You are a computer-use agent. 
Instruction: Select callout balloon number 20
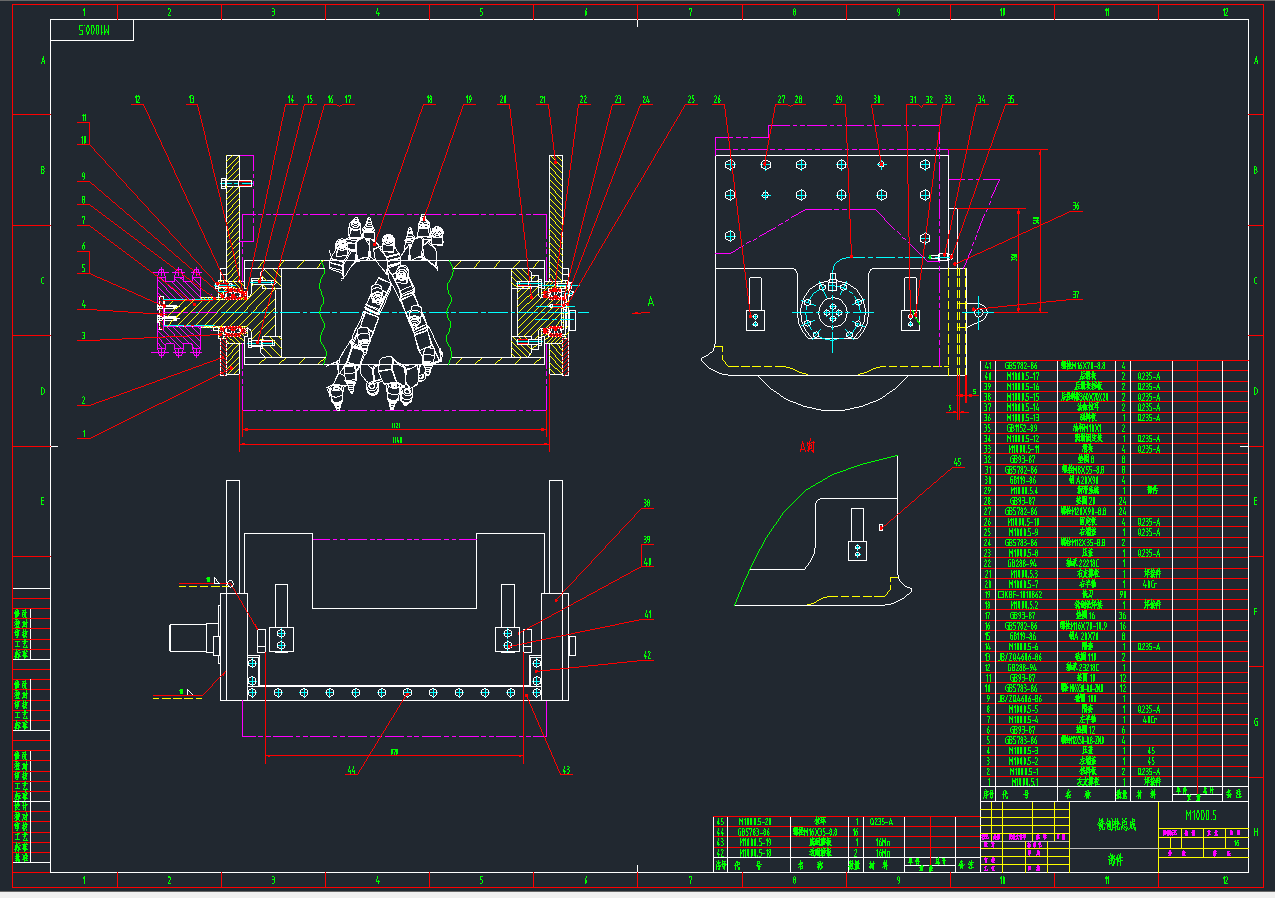pyautogui.click(x=504, y=99)
